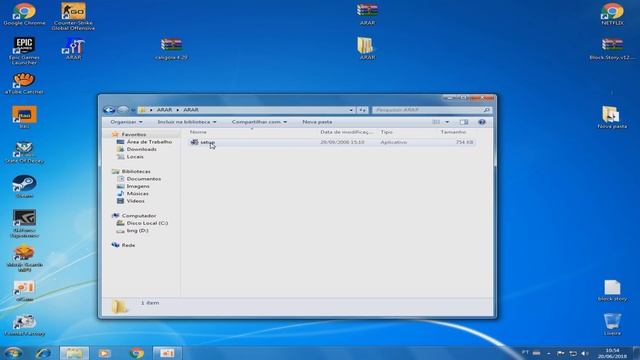This screenshot has width=640, height=360.
Task: Open the address bar history dropdown arrow
Action: 351,110
